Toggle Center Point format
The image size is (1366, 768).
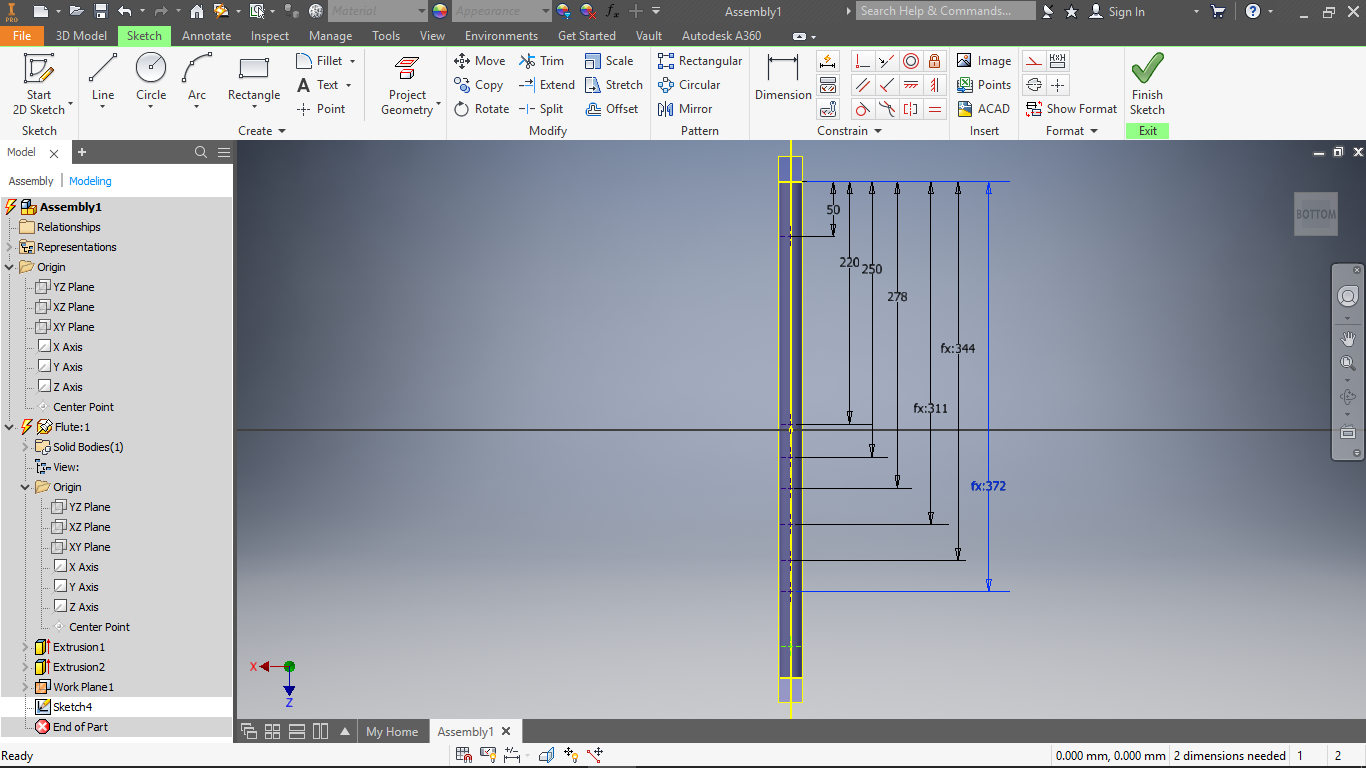(x=1058, y=85)
